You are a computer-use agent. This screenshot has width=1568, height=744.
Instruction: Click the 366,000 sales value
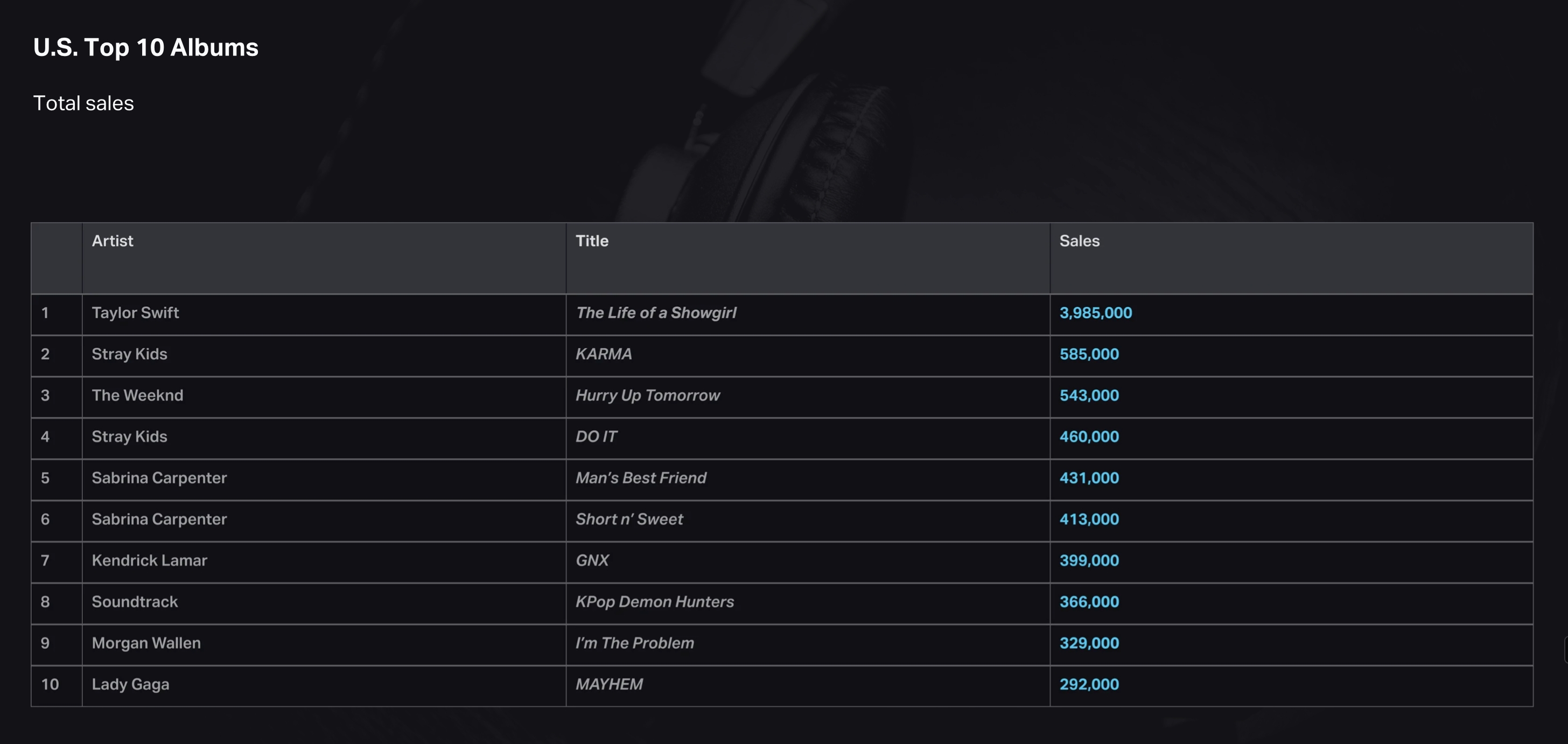[x=1088, y=602]
